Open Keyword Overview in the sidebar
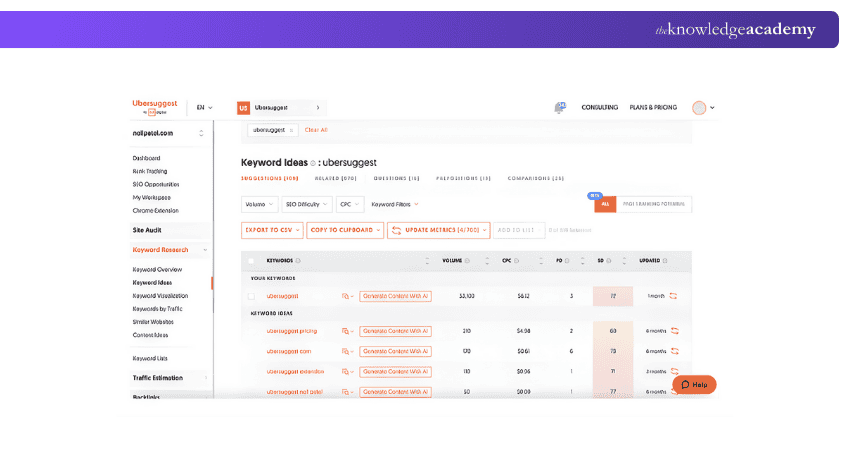This screenshot has width=850, height=450. pyautogui.click(x=157, y=269)
